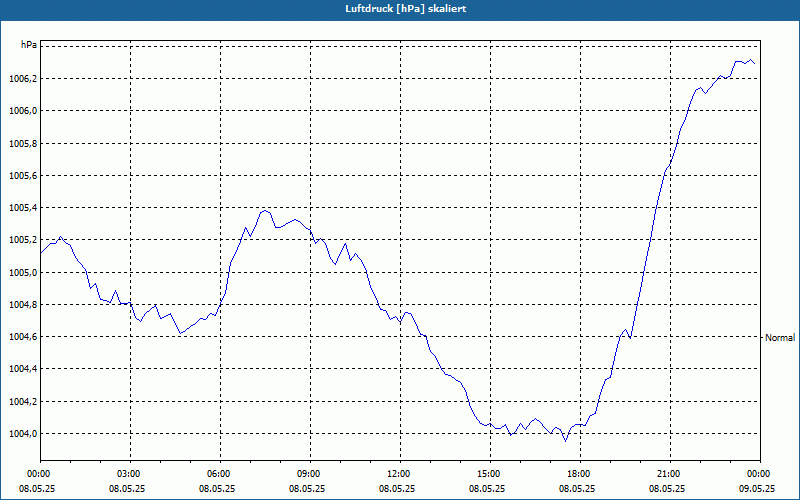Click the 00:00 time label above 09.05.25
The height and width of the screenshot is (500, 800).
pos(760,473)
